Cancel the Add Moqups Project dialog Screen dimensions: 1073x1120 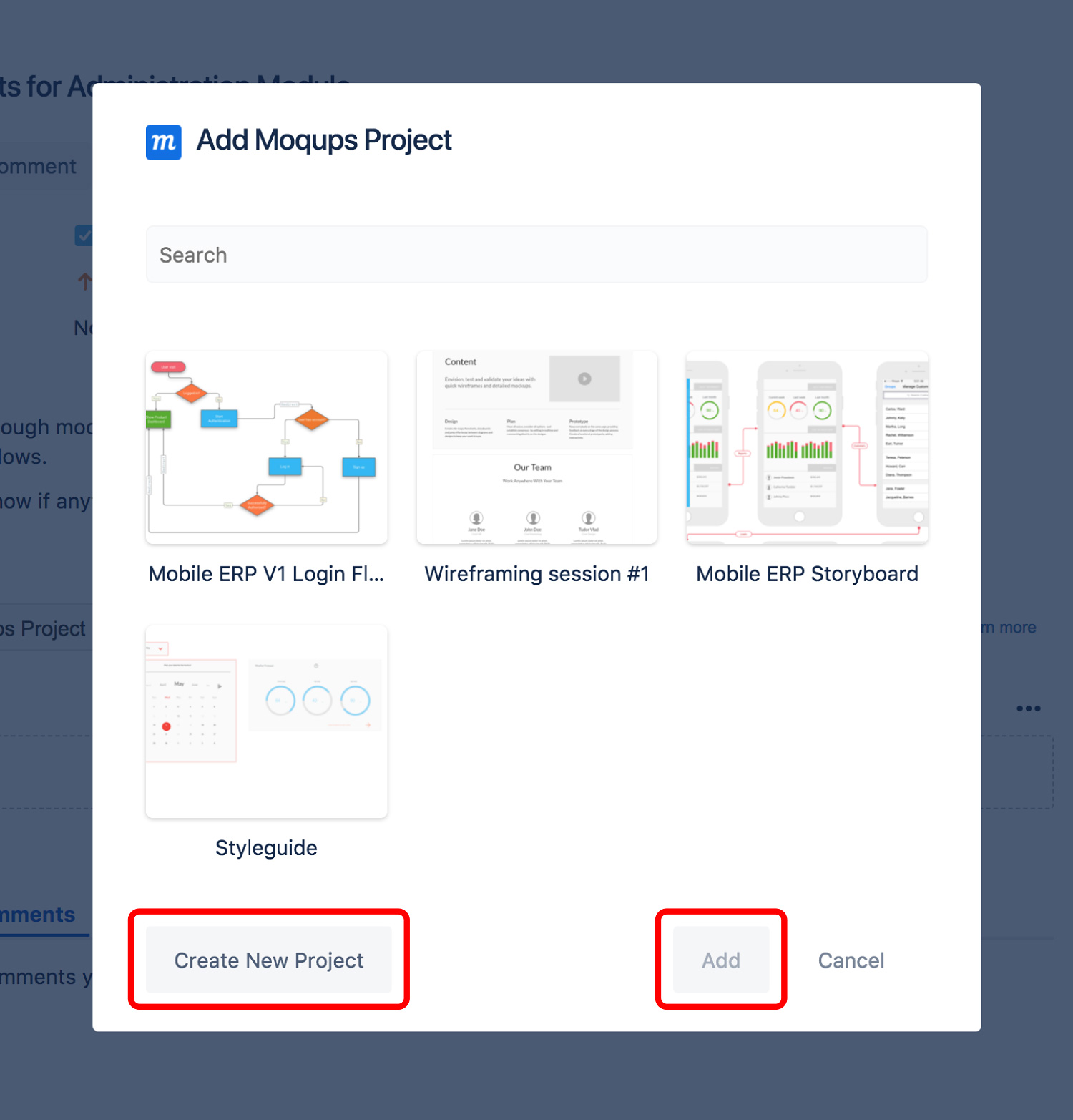tap(851, 960)
